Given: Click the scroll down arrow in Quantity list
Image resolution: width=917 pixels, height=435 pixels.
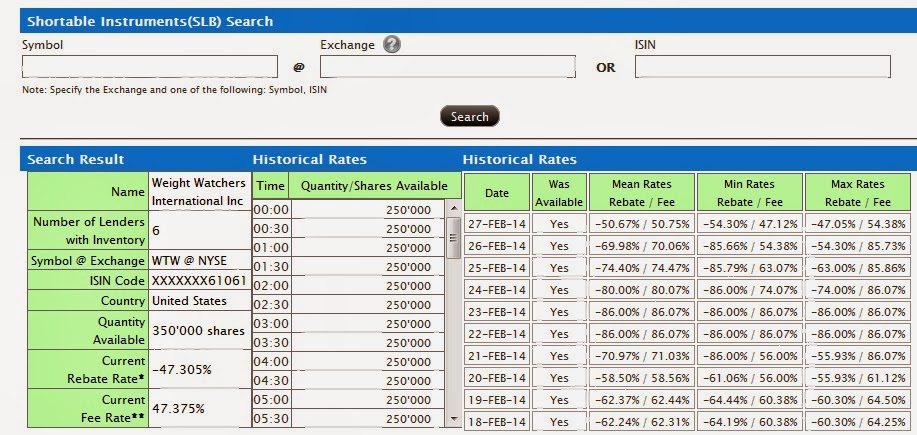Looking at the screenshot, I should pos(454,419).
